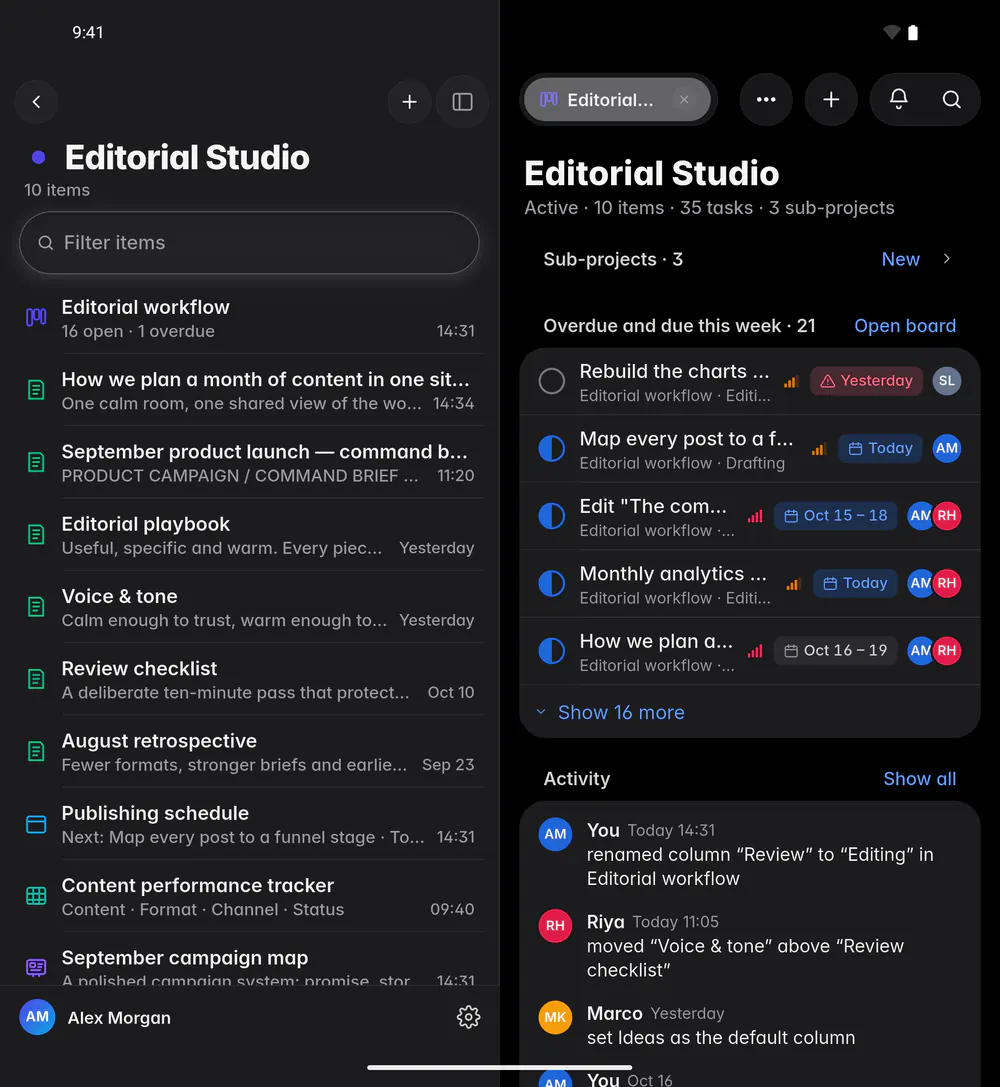Image resolution: width=1000 pixels, height=1087 pixels.
Task: Open Oct 16 – 19 date chip
Action: [835, 650]
